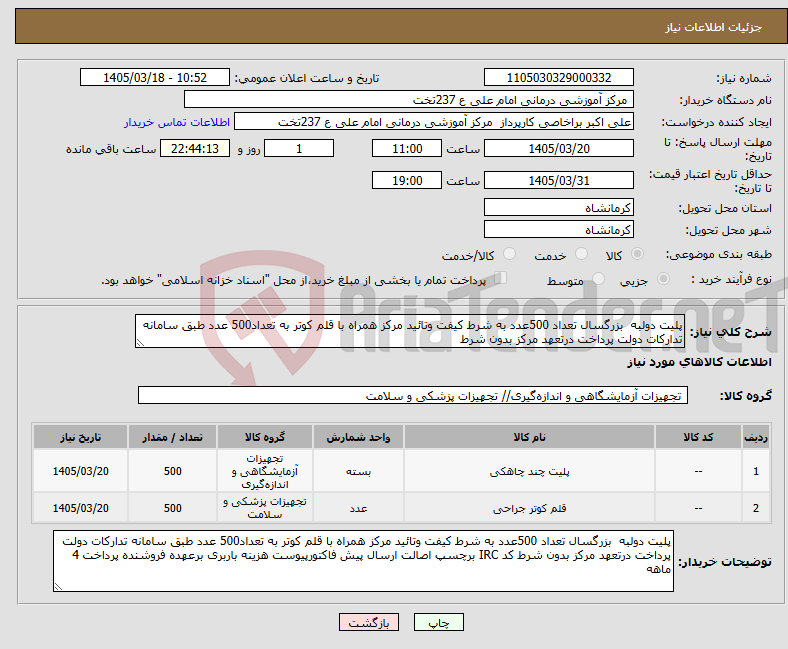Select the متوسط purchase type radio
Image resolution: width=788 pixels, height=649 pixels.
point(598,279)
